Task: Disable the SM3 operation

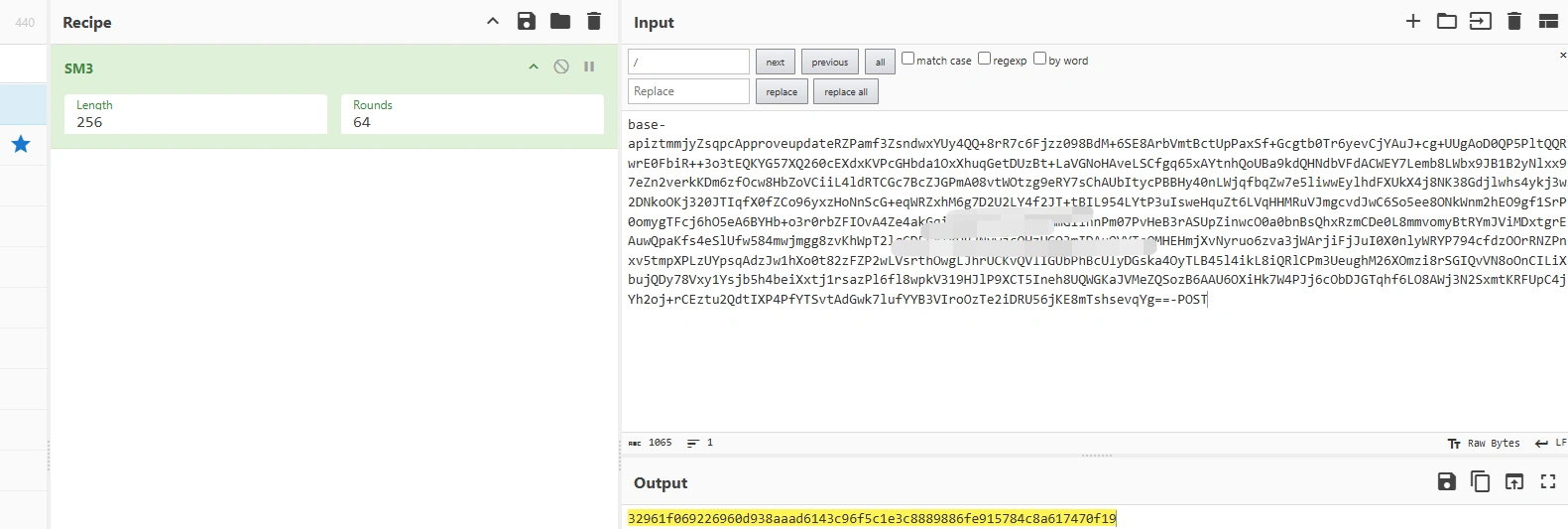Action: [561, 67]
